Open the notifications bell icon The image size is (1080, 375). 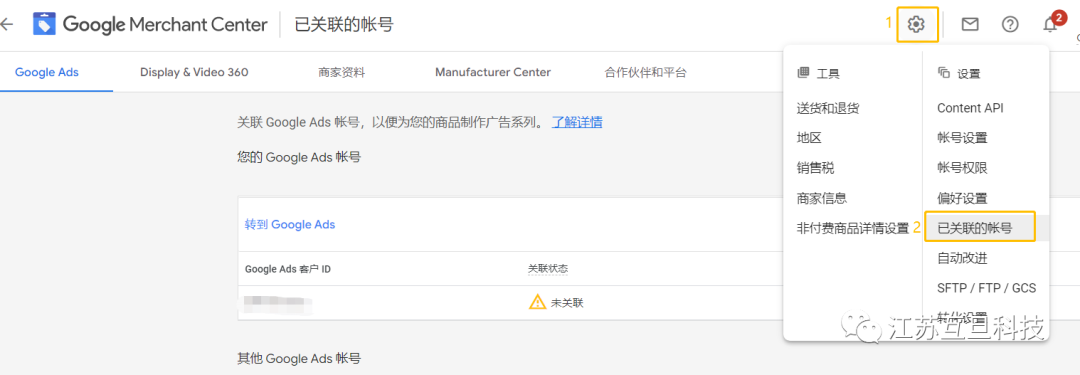[1050, 25]
